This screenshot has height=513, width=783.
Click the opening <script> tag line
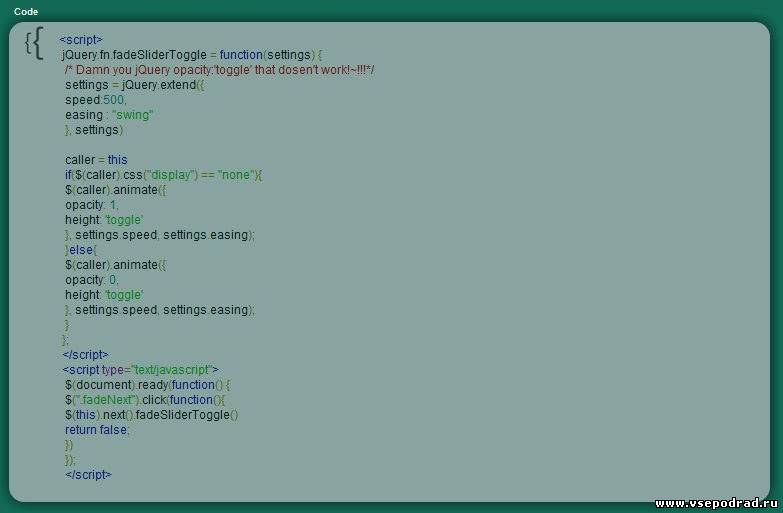[81, 39]
